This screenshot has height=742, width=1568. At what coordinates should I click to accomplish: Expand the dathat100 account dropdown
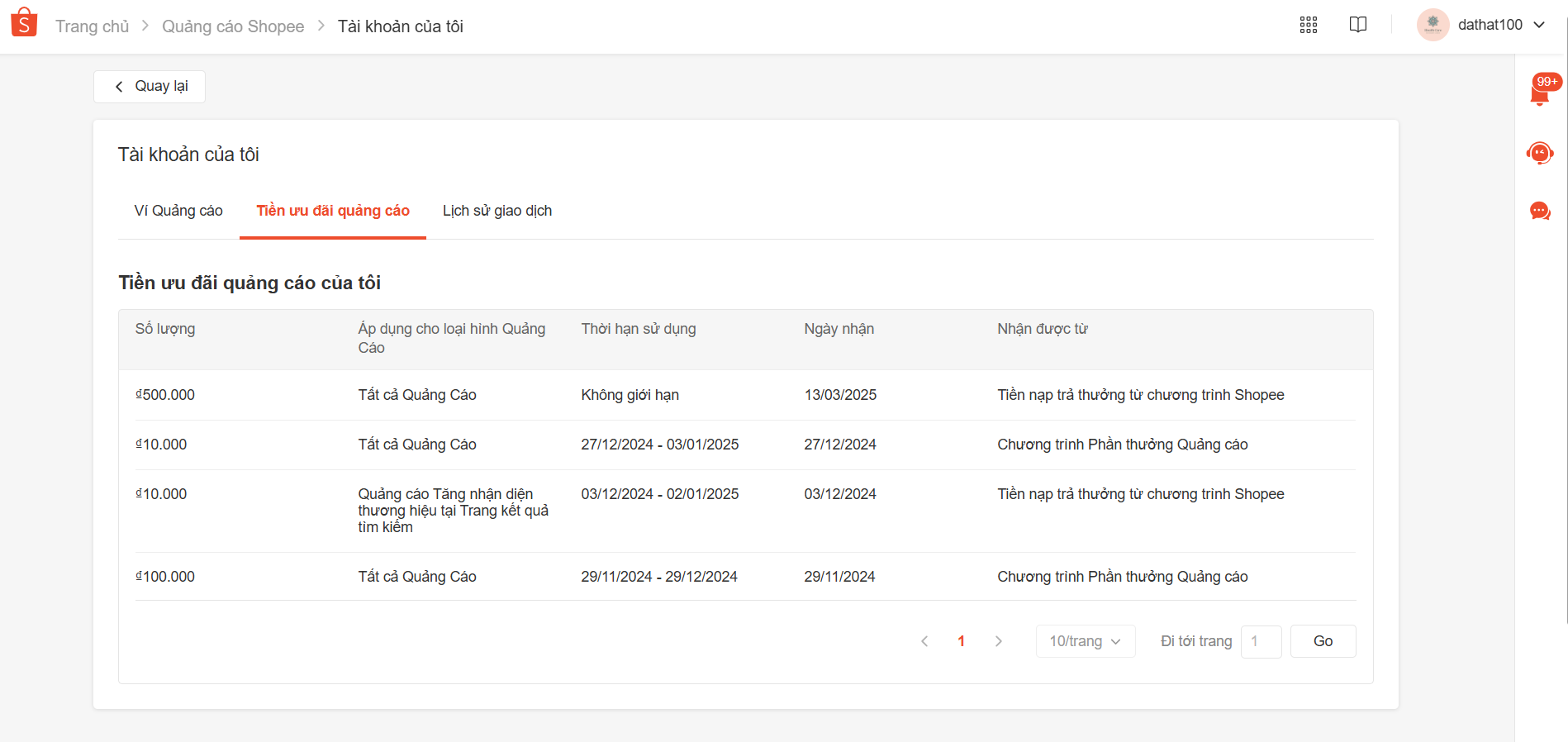[1539, 25]
